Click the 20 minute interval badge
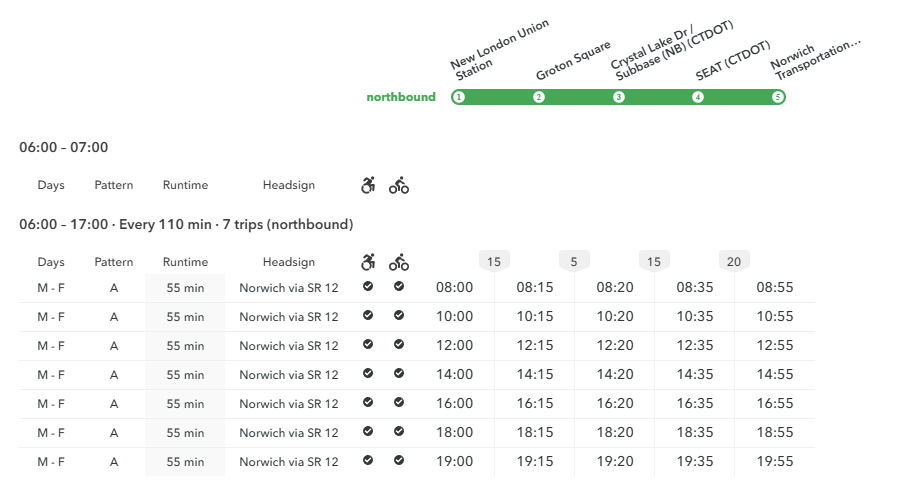901x495 pixels. click(734, 262)
